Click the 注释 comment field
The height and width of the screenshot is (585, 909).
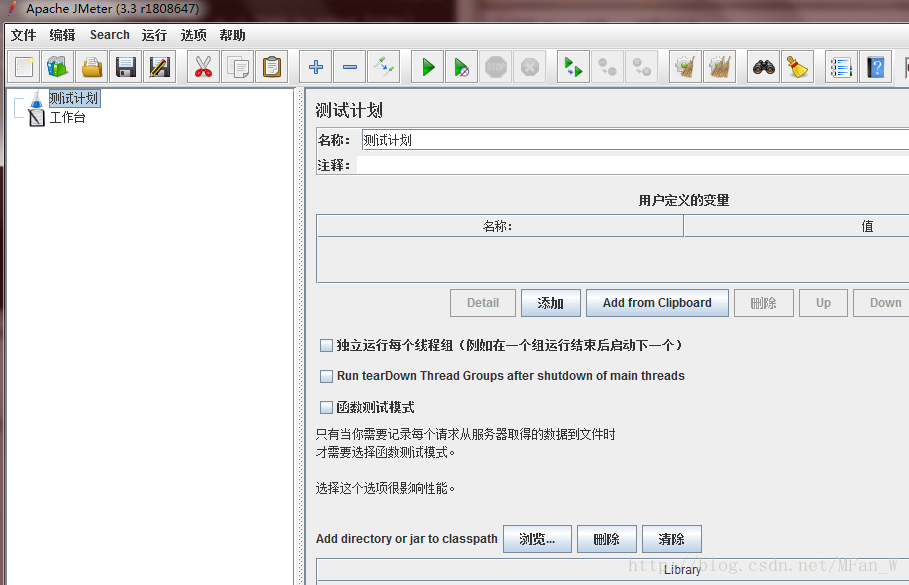coord(633,165)
